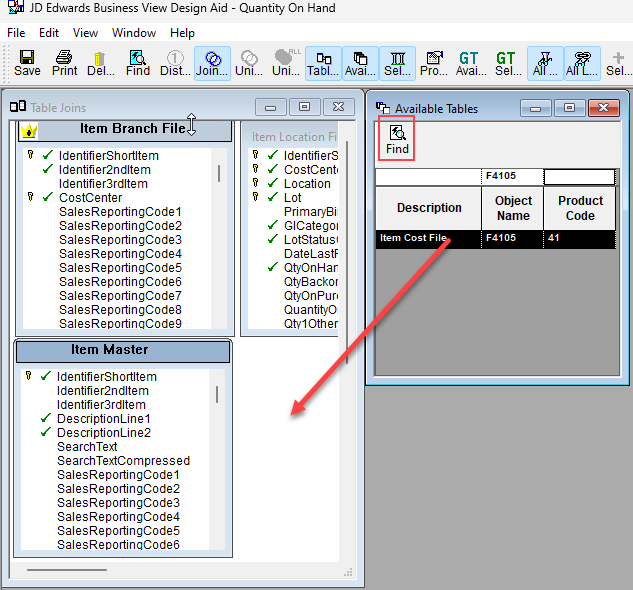Select SearchText in Item Master
Viewport: 633px width, 590px height.
tap(87, 447)
